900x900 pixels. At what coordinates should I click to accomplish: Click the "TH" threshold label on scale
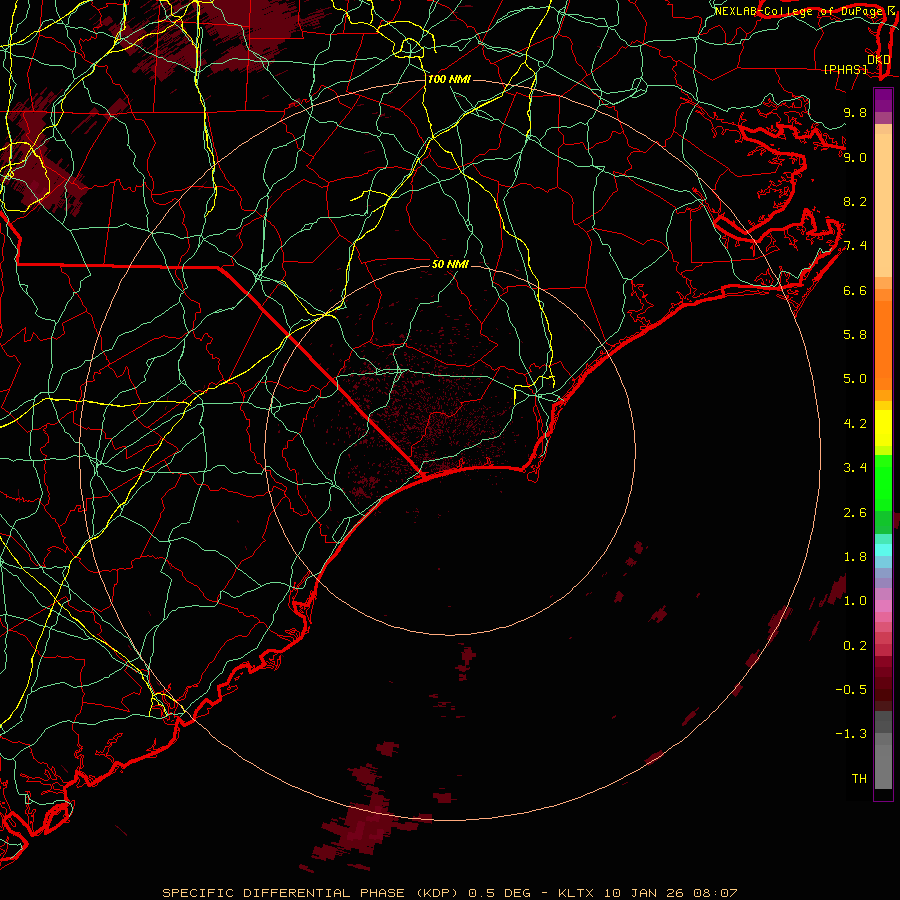tap(859, 779)
